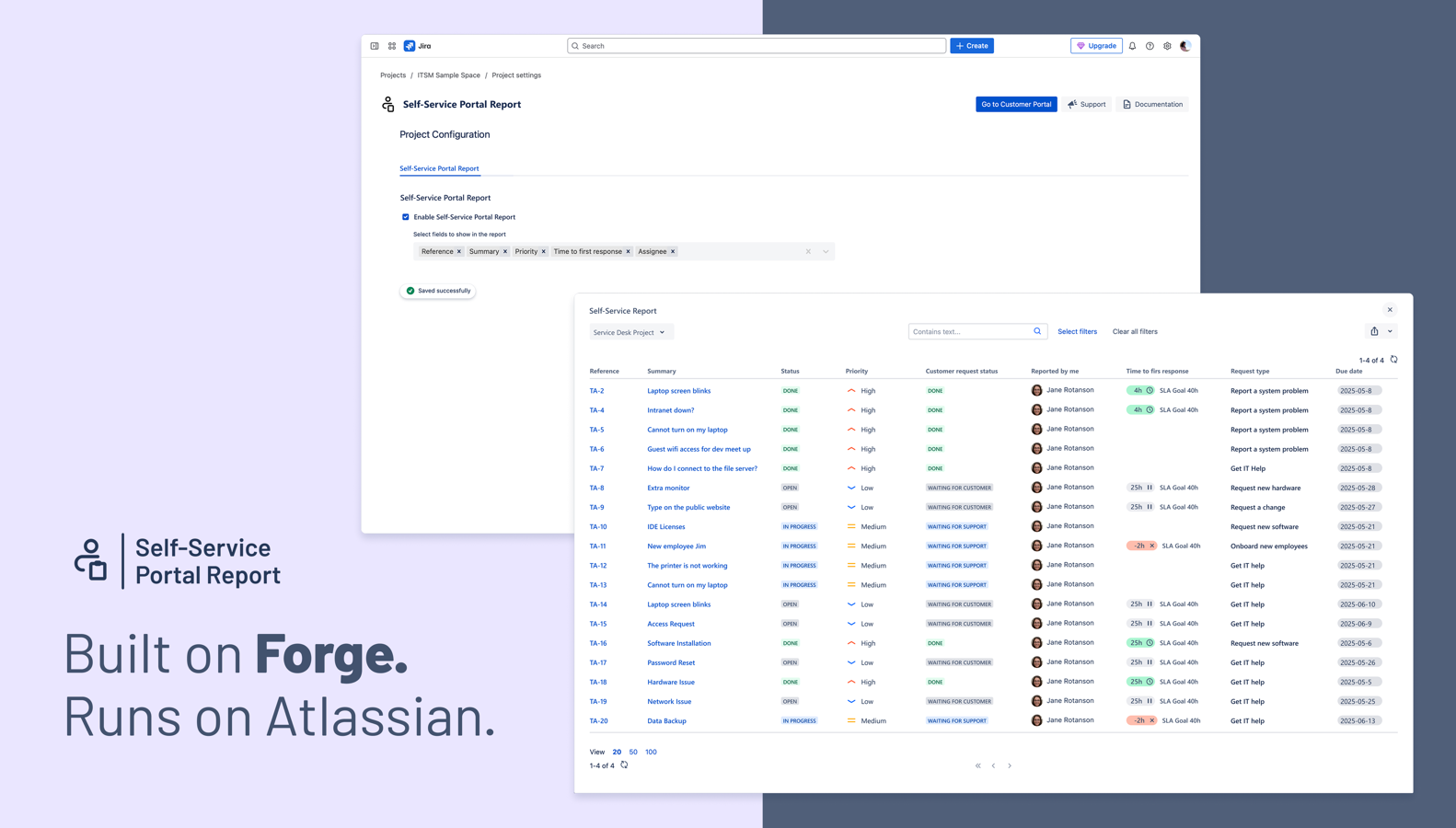Open issue TA-2 reference link

coord(597,391)
